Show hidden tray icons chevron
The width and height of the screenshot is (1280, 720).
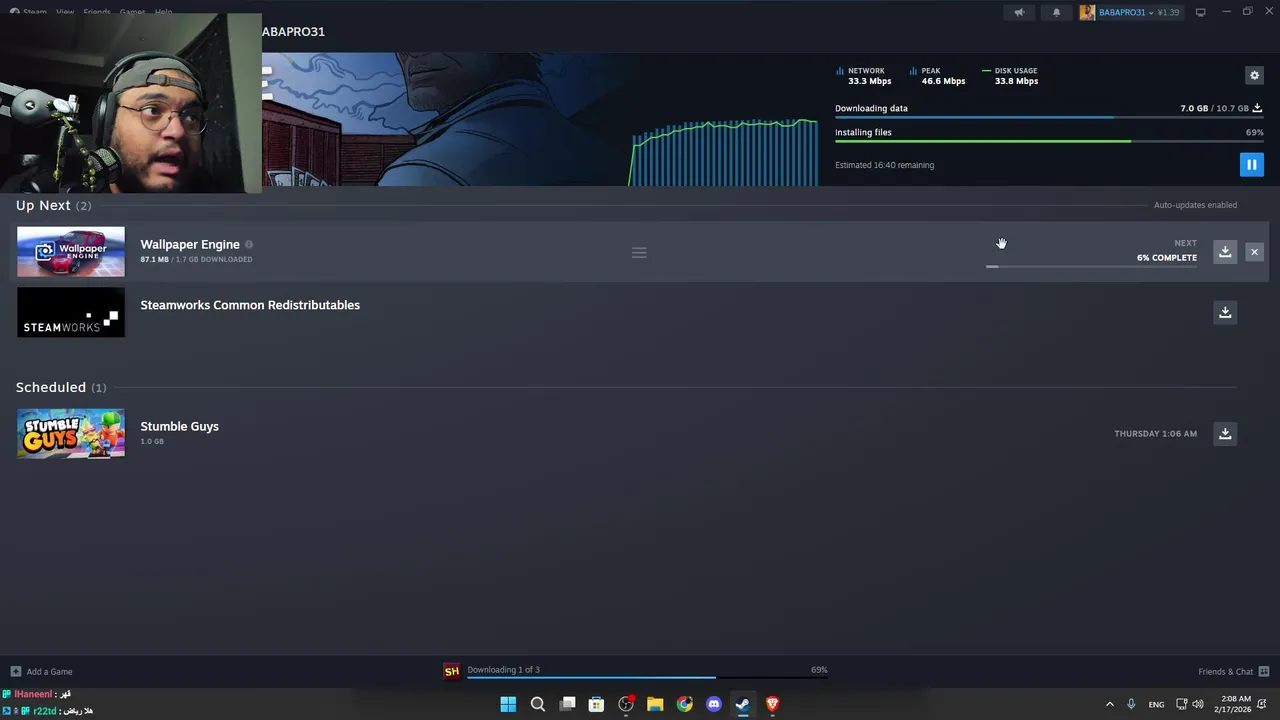pyautogui.click(x=1109, y=704)
